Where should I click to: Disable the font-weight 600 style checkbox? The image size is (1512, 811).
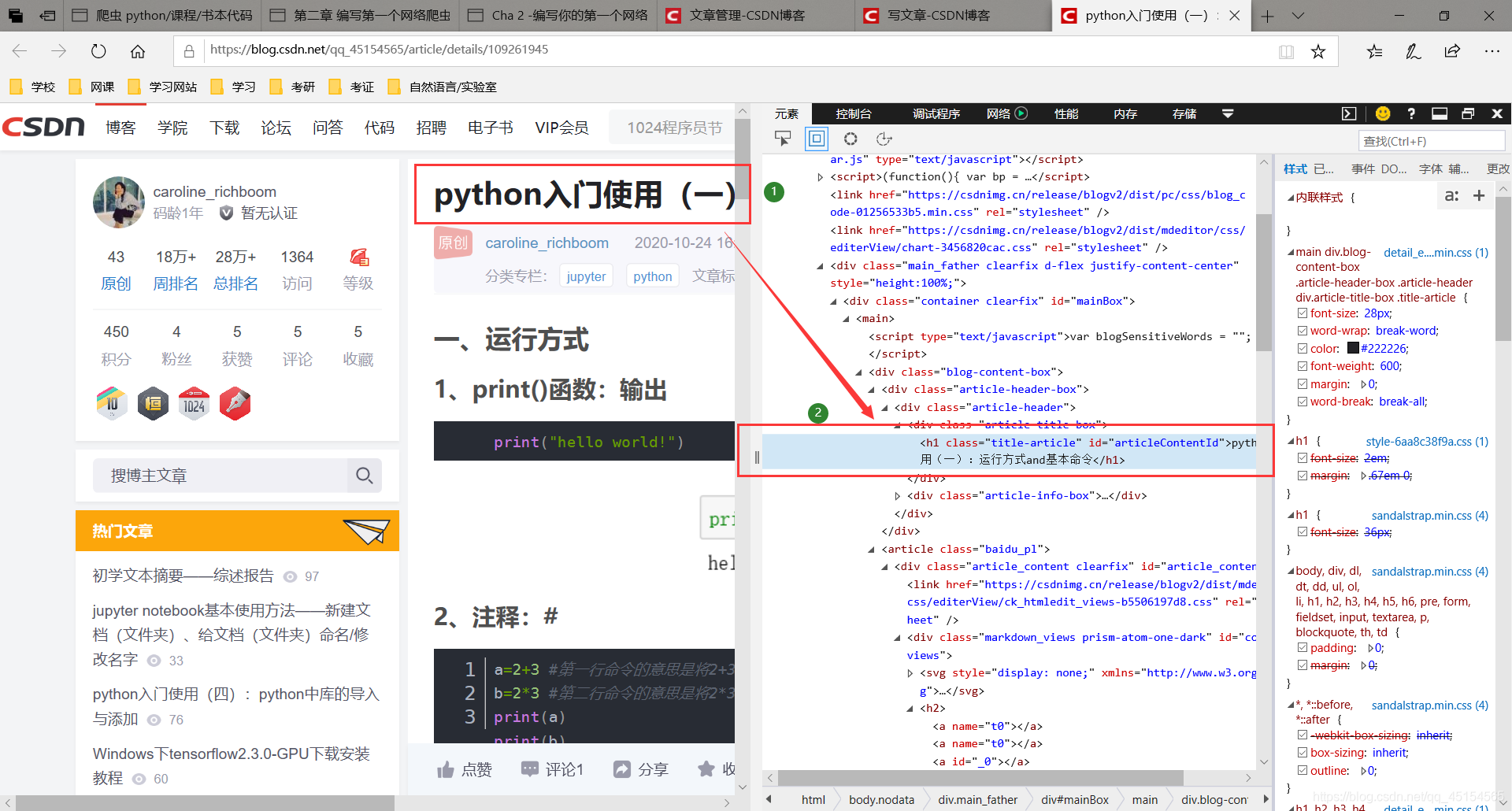point(1303,366)
